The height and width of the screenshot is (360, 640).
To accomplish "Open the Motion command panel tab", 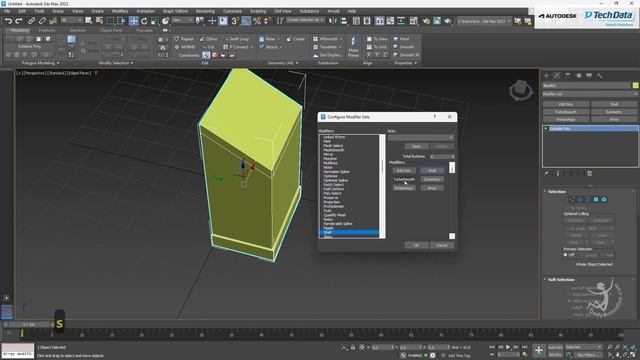I will coord(578,76).
